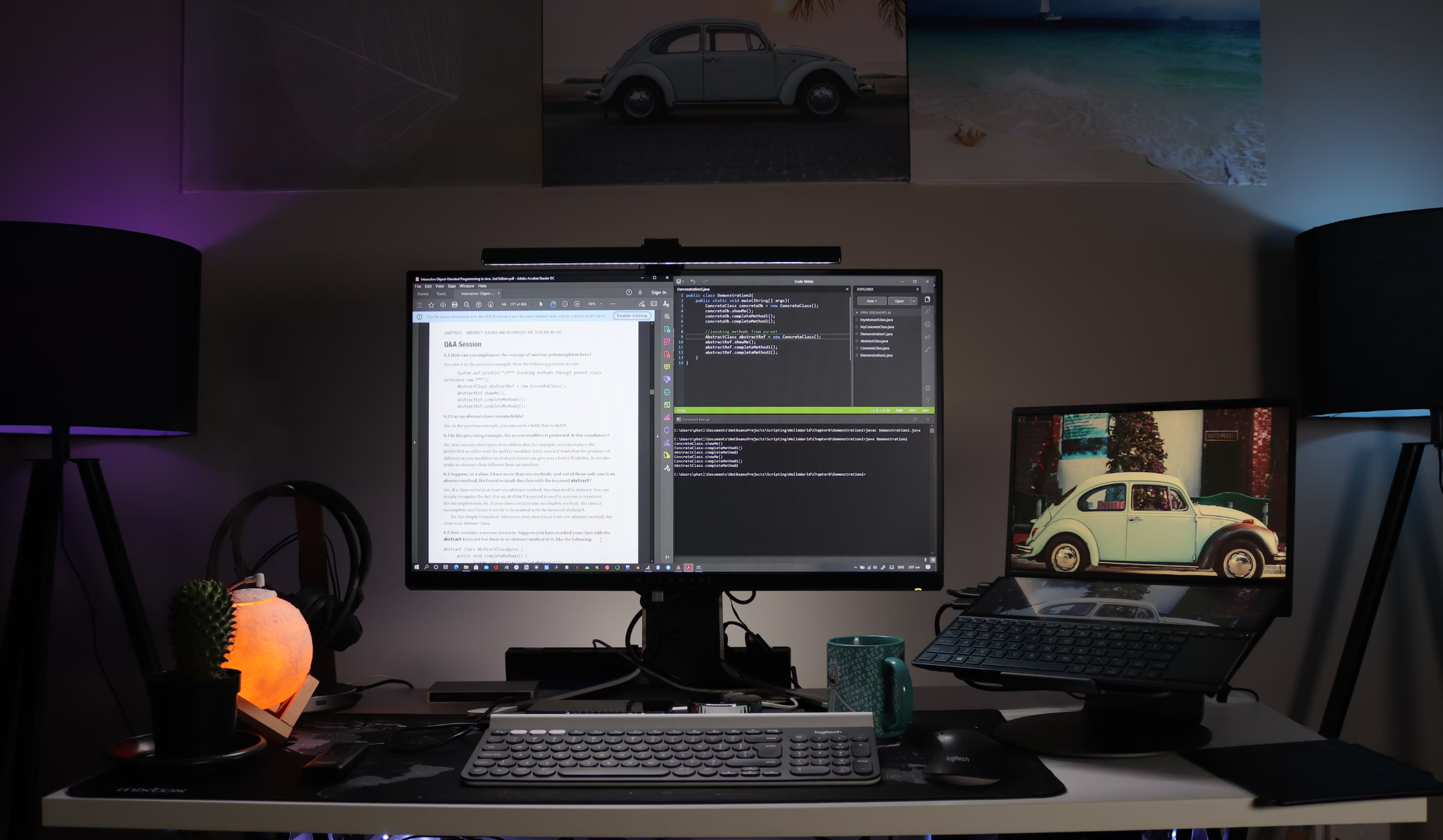This screenshot has height=840, width=1443.
Task: Click the Enable Editing button
Action: pos(632,315)
